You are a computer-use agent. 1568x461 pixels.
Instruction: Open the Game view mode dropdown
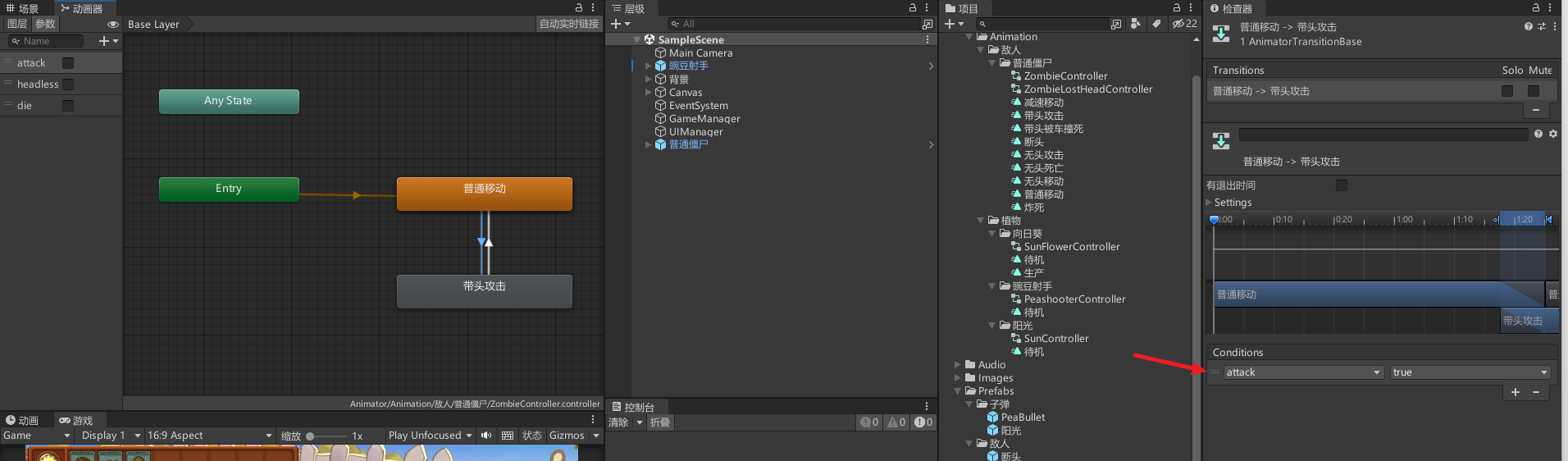point(37,436)
